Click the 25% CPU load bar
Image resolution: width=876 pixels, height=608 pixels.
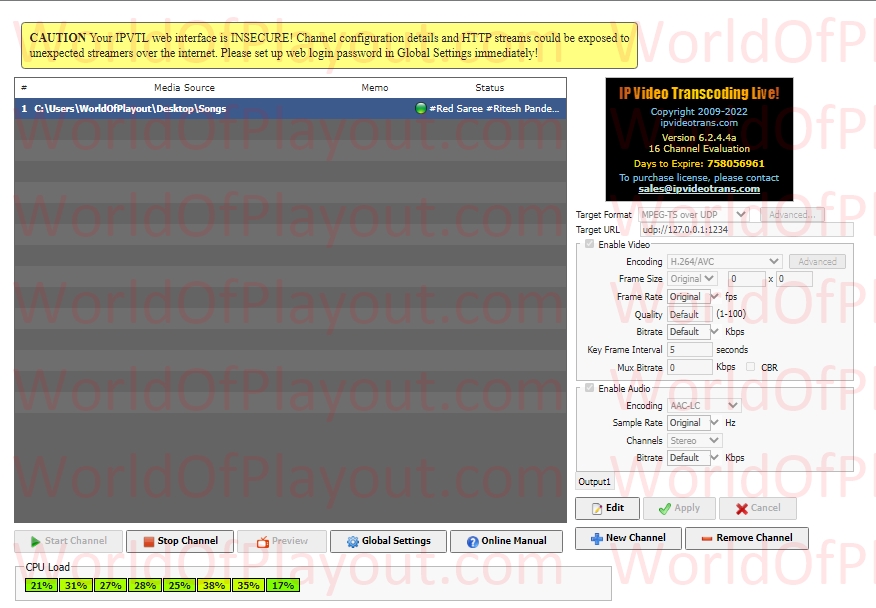click(179, 585)
